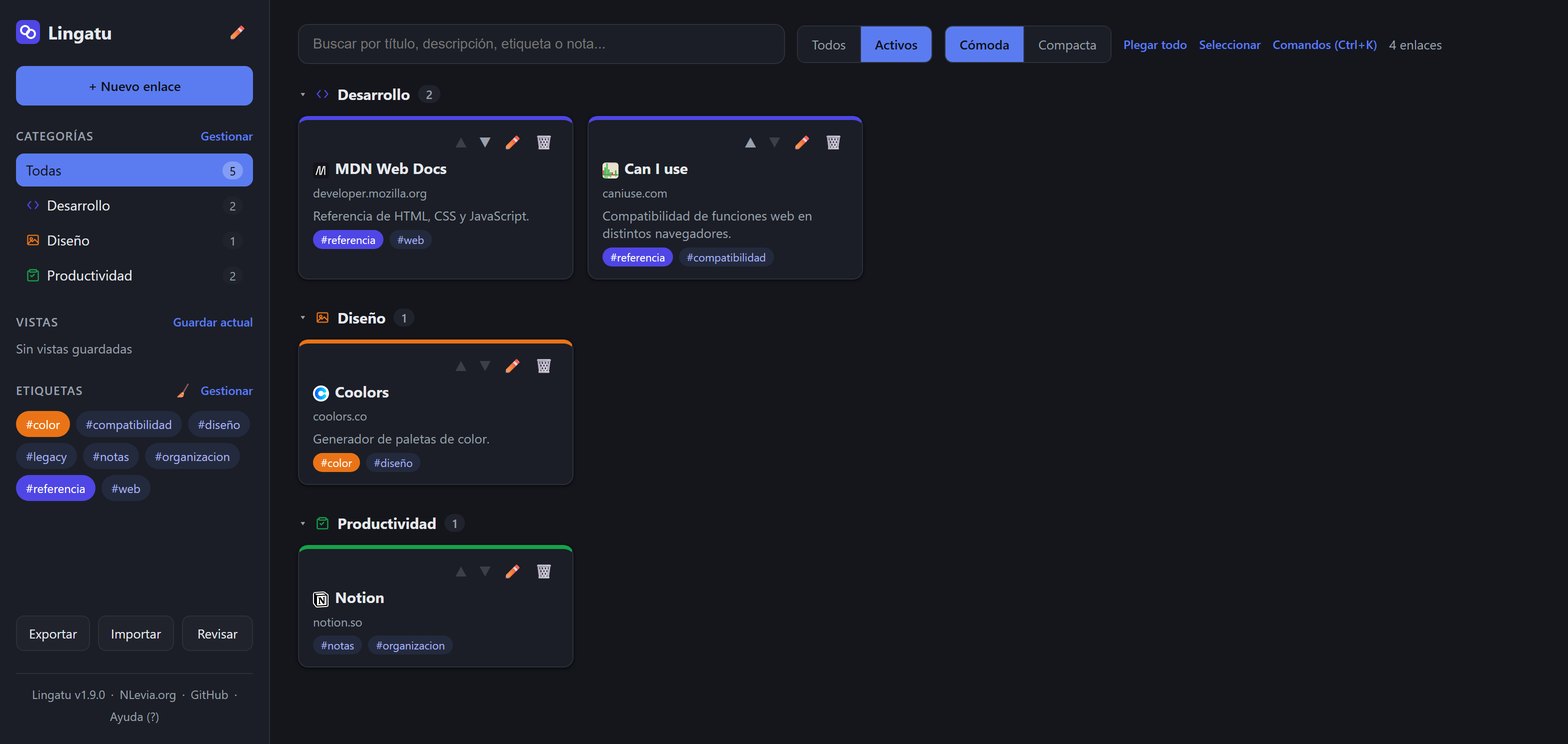
Task: Click the down arrow on the Coolors card
Action: click(x=485, y=366)
